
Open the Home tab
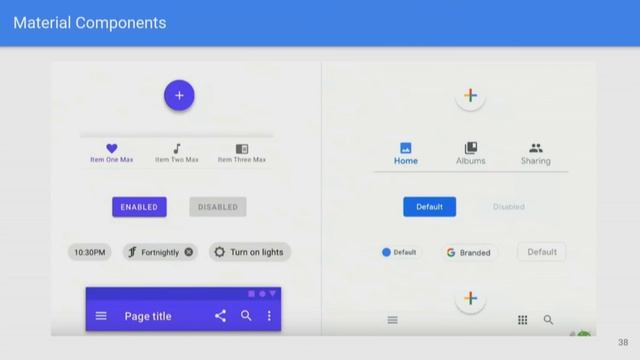(x=406, y=153)
